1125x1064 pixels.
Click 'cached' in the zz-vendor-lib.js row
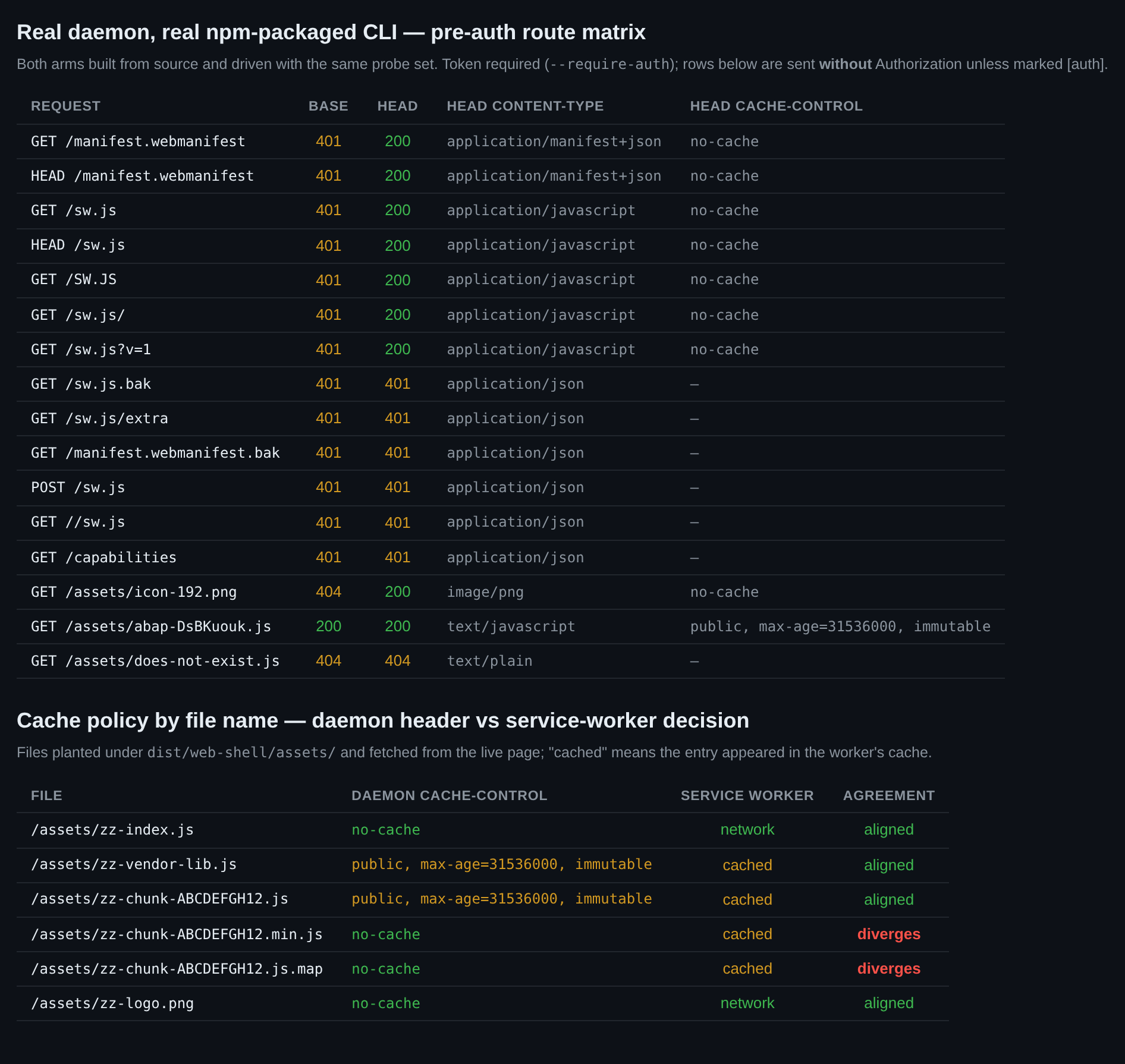pos(747,865)
